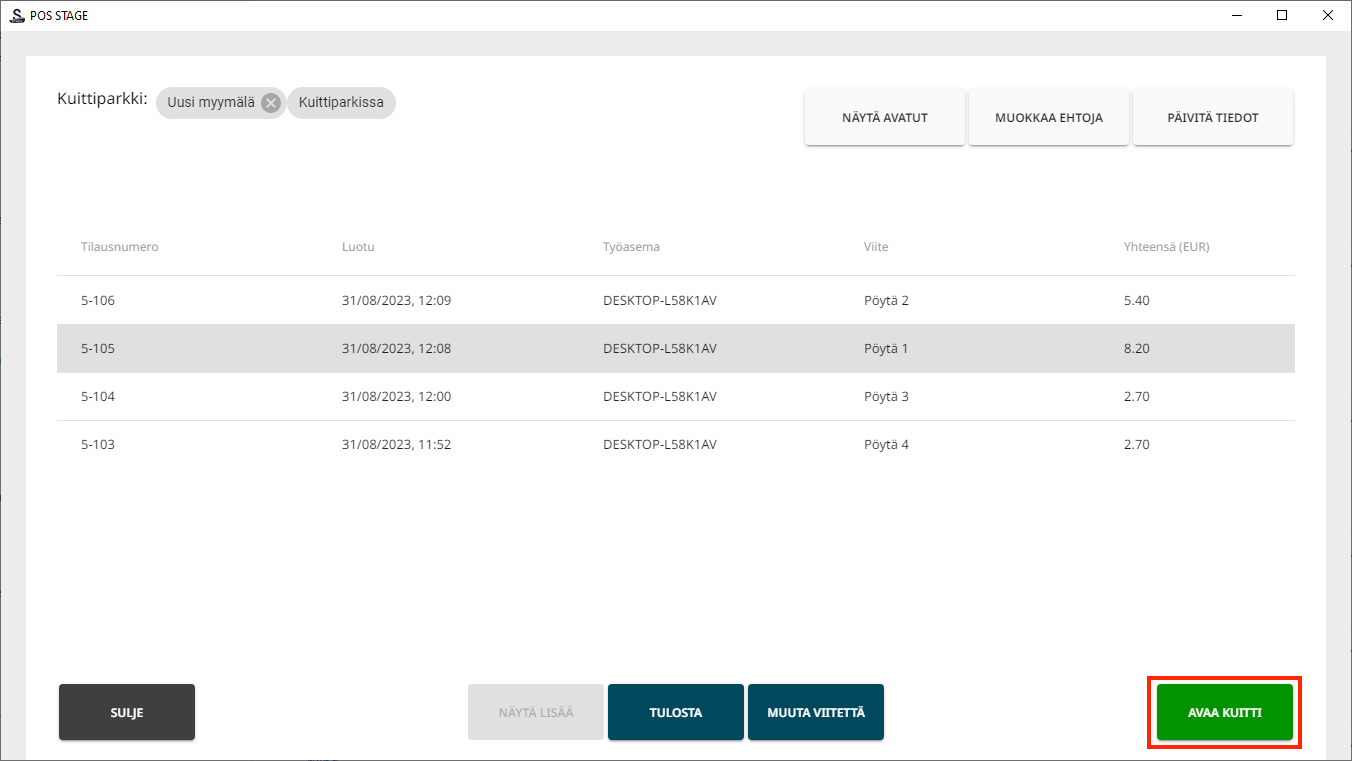Minimize the POS STAGE window

1236,15
